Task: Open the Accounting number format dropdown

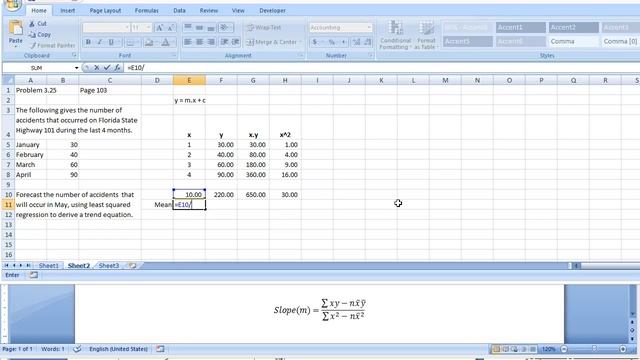Action: pyautogui.click(x=369, y=28)
